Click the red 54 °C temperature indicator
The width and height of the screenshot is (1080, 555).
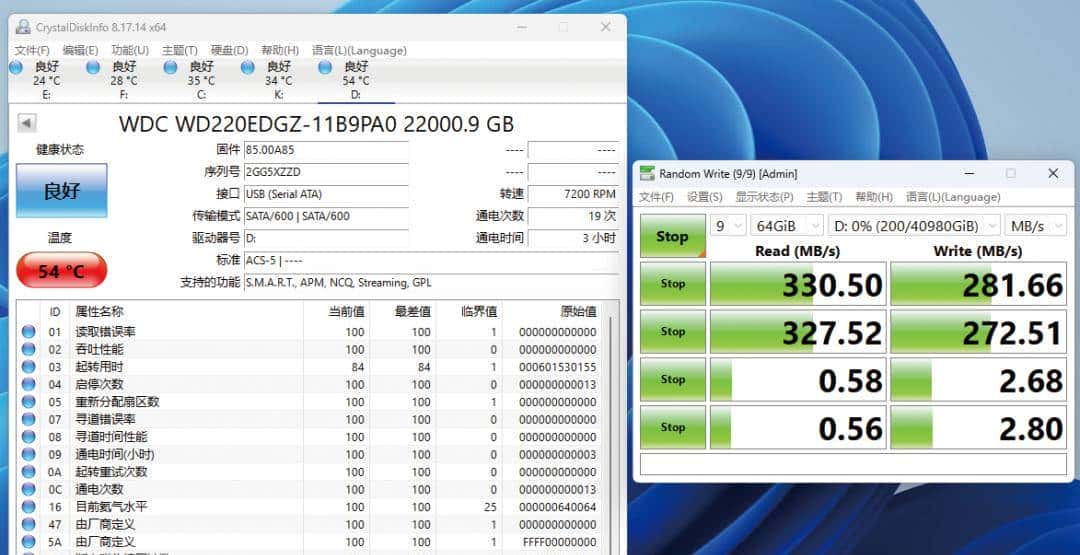coord(61,271)
